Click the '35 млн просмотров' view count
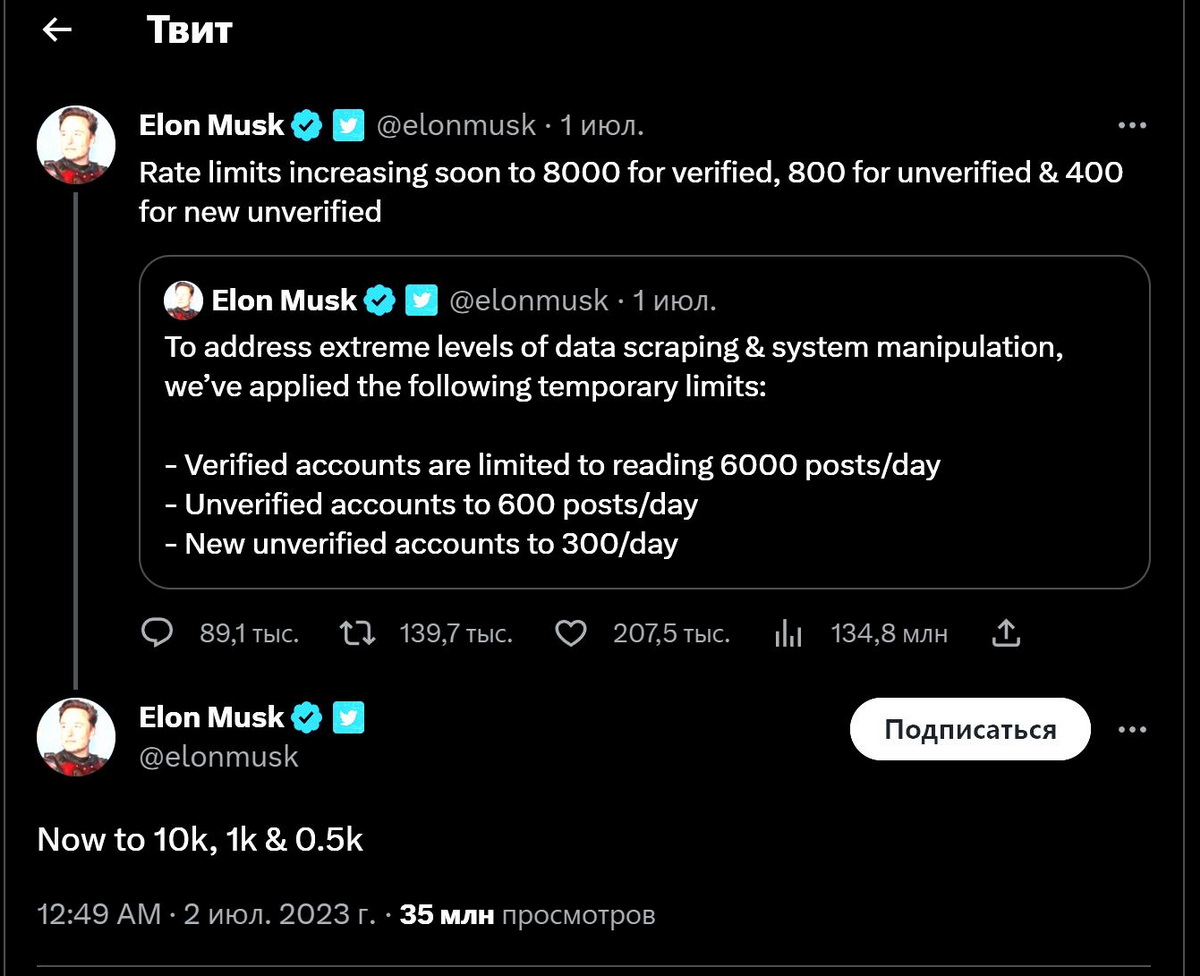This screenshot has height=976, width=1200. [527, 914]
